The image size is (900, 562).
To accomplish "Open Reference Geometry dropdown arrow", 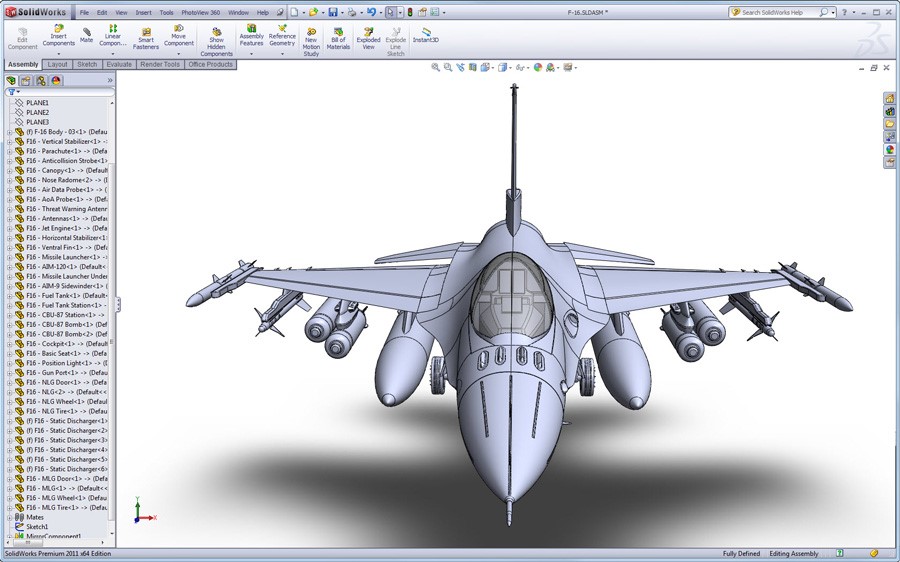I will coord(282,54).
